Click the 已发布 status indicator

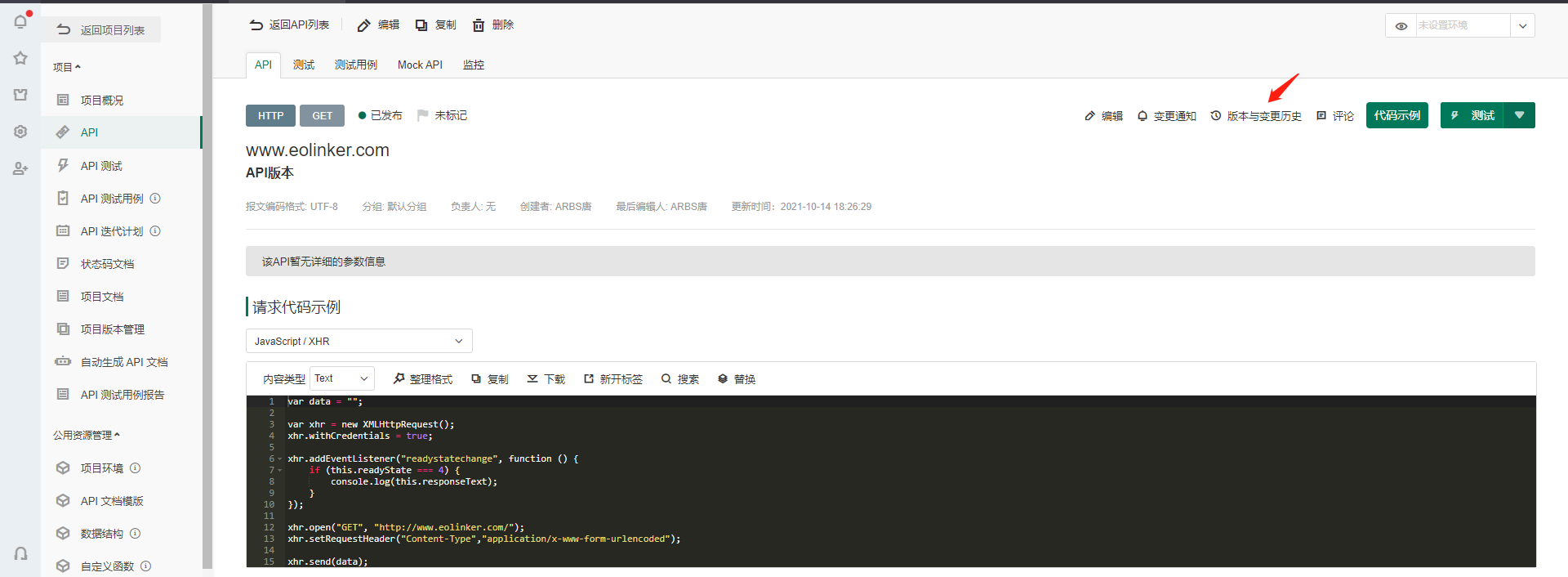point(381,115)
